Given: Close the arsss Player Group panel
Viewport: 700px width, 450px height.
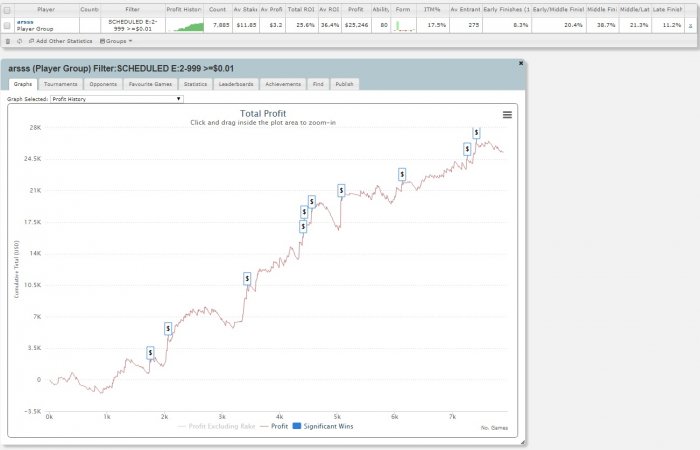Looking at the screenshot, I should [521, 63].
